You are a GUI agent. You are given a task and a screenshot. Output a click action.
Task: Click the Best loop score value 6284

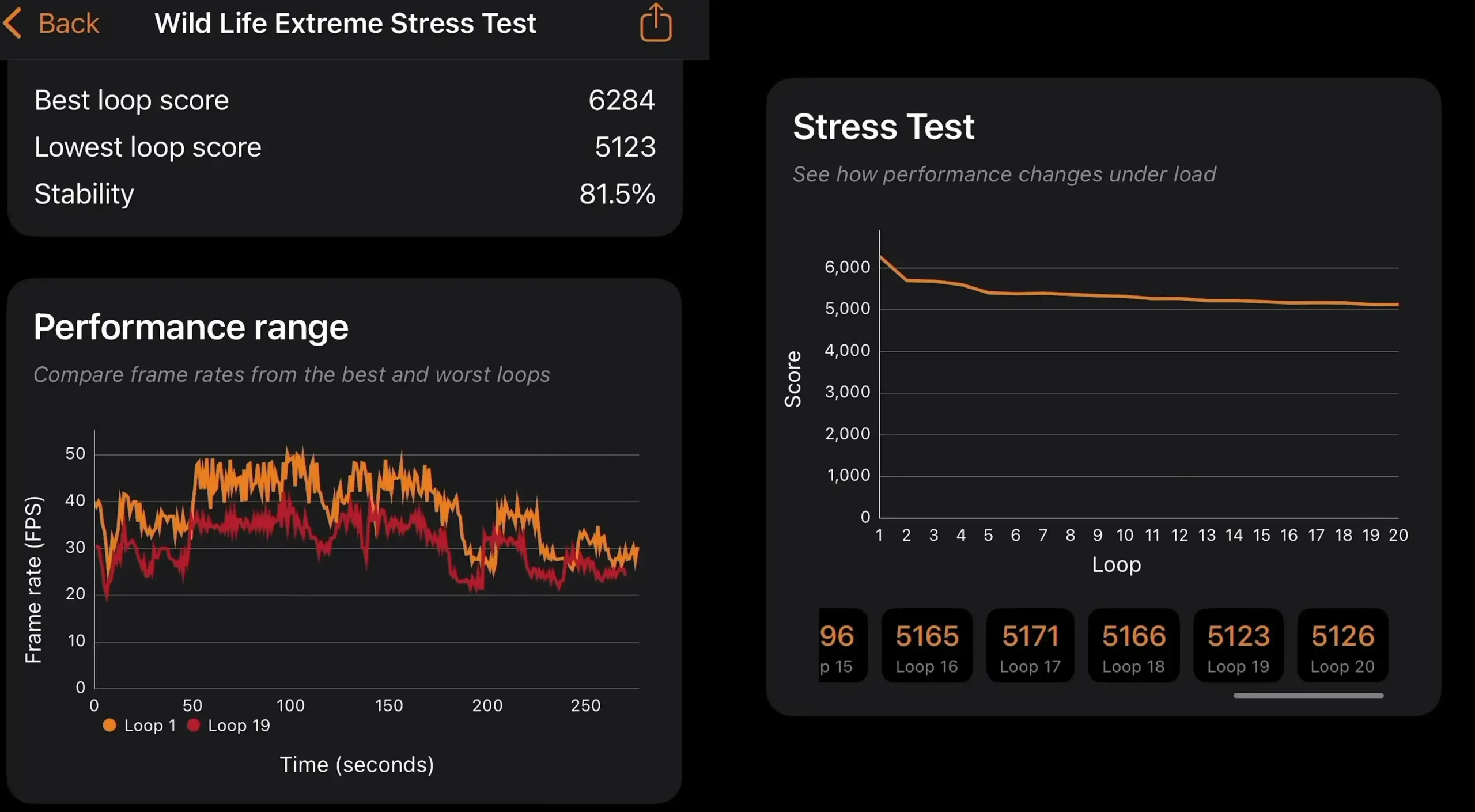621,100
